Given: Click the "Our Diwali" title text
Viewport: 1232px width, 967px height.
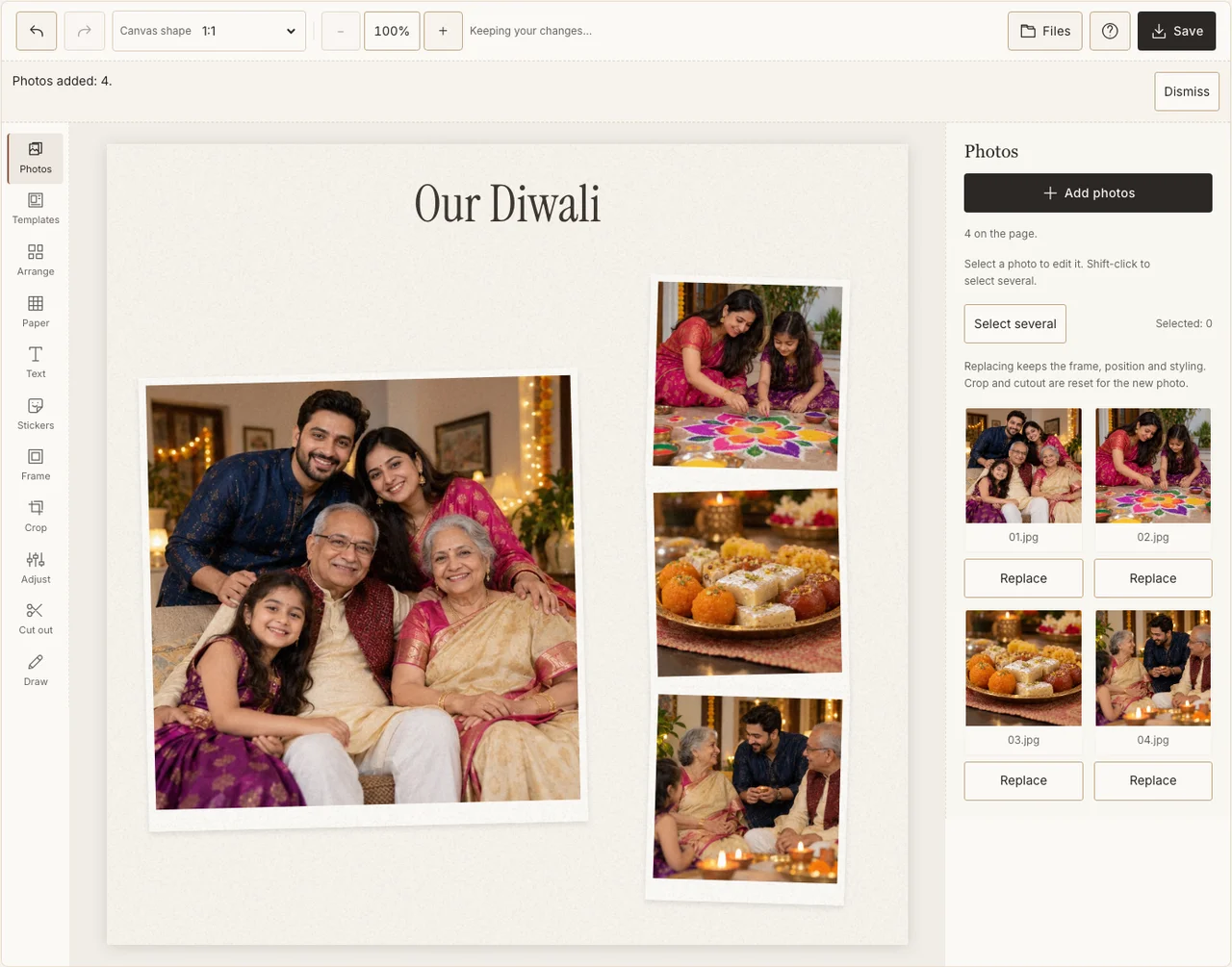Looking at the screenshot, I should click(507, 204).
